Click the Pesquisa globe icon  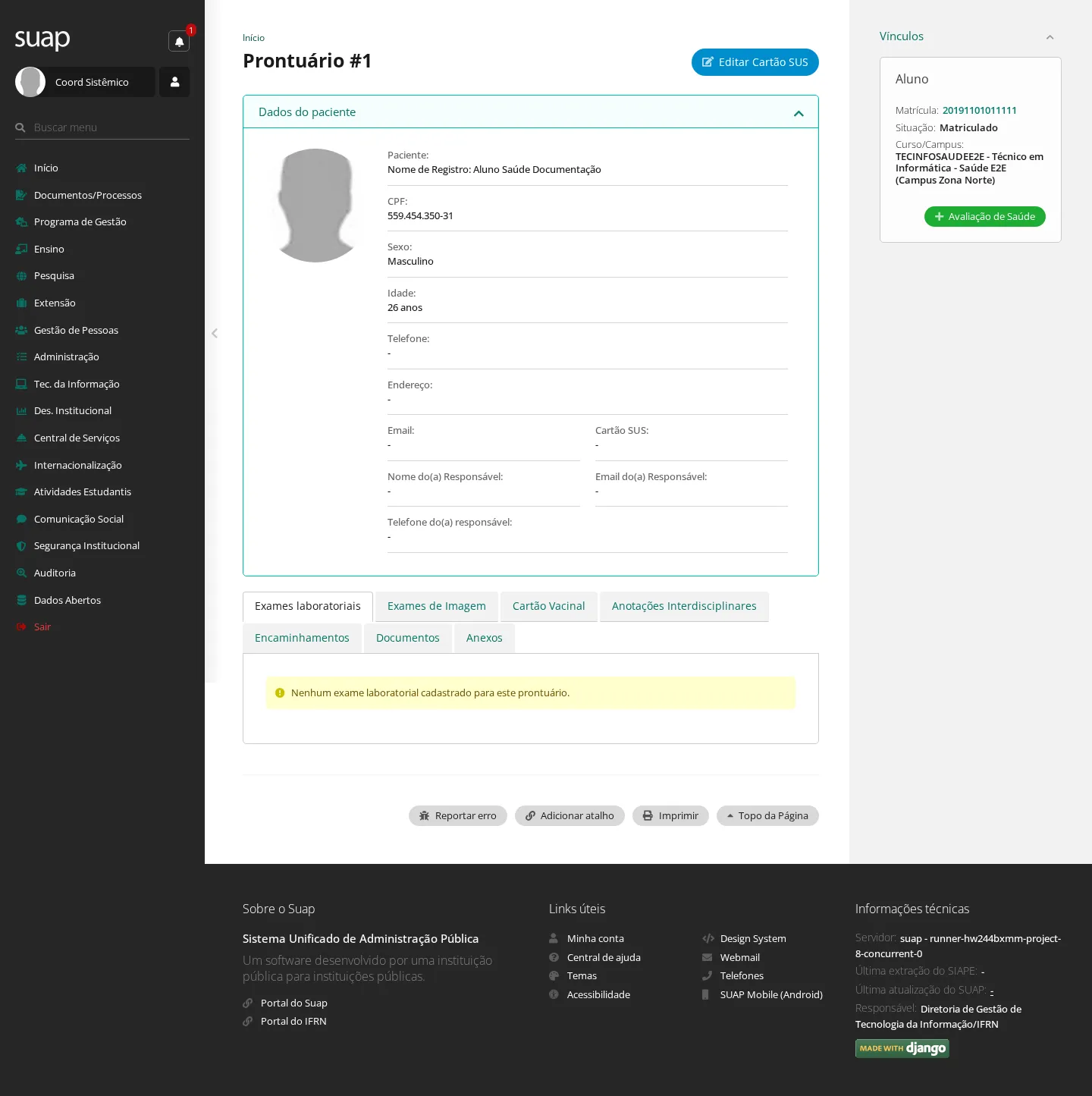[21, 276]
